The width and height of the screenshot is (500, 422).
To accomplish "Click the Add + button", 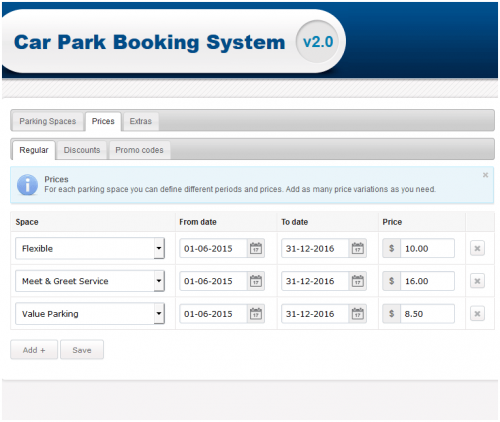I will coord(34,350).
